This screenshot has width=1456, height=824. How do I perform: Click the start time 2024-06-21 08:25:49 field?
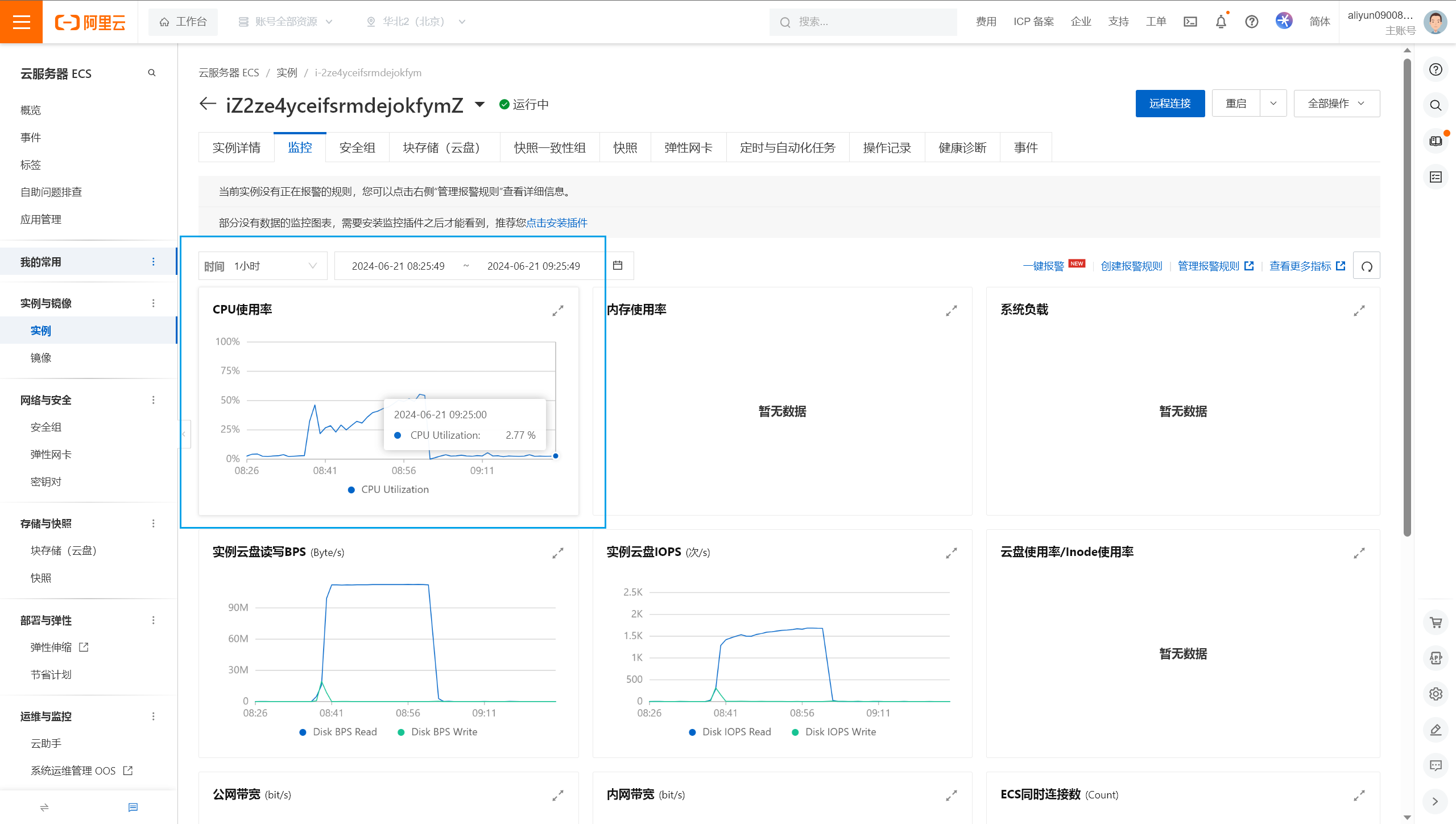[x=398, y=266]
